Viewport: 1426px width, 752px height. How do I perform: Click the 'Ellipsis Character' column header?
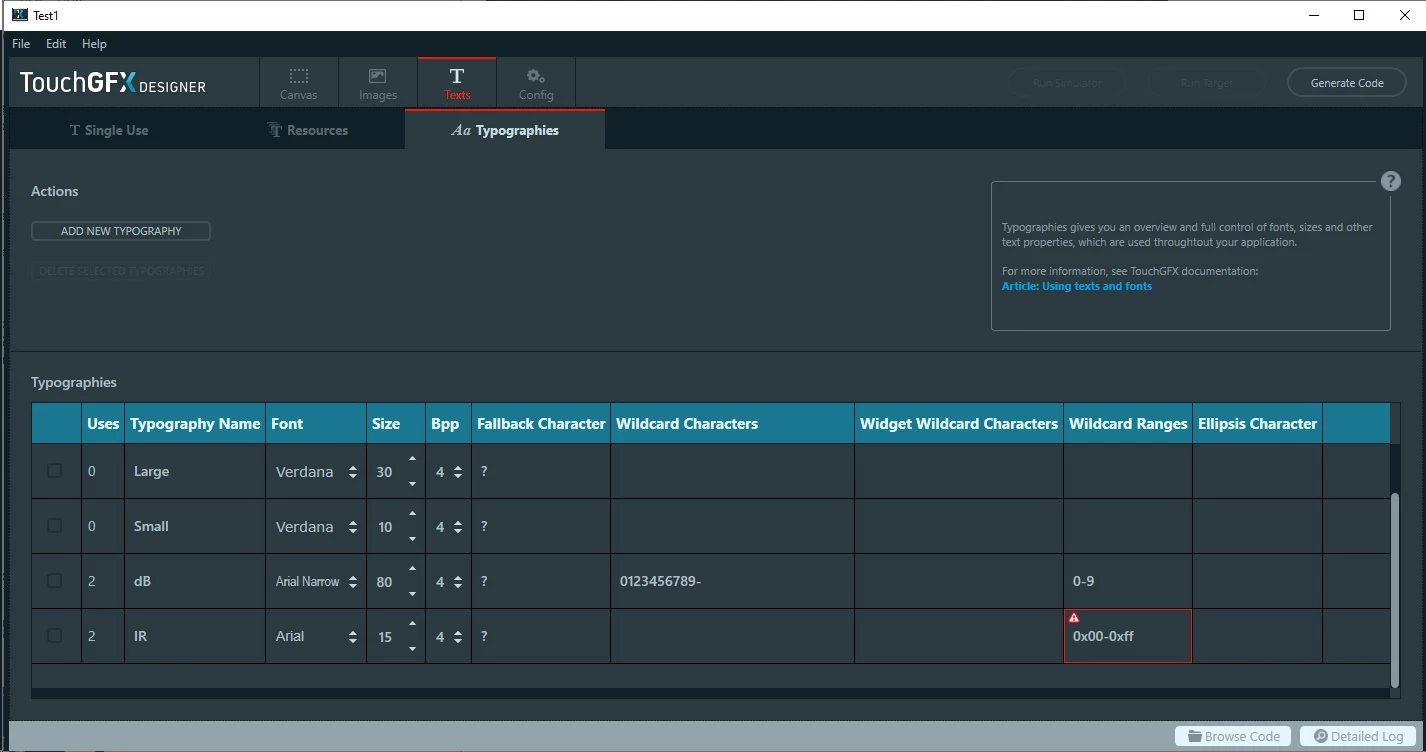[x=1257, y=424]
